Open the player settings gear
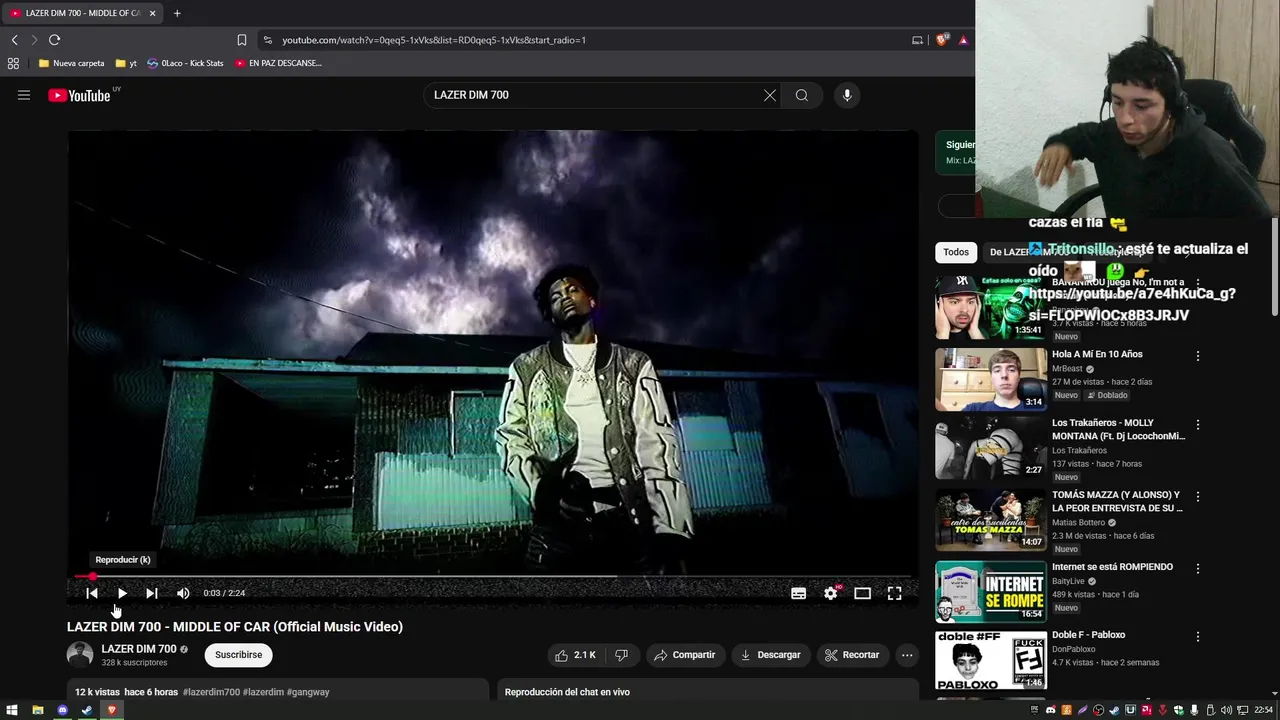 (x=831, y=593)
